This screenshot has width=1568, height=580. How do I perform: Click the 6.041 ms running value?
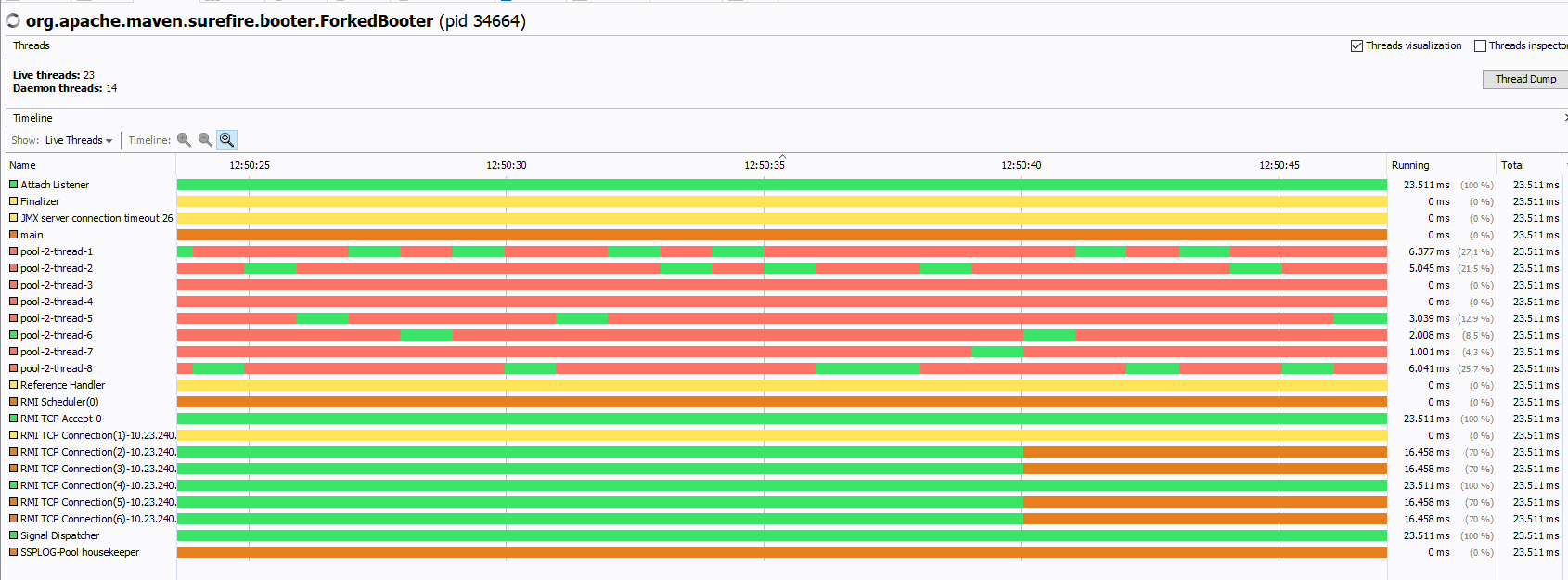[1429, 368]
